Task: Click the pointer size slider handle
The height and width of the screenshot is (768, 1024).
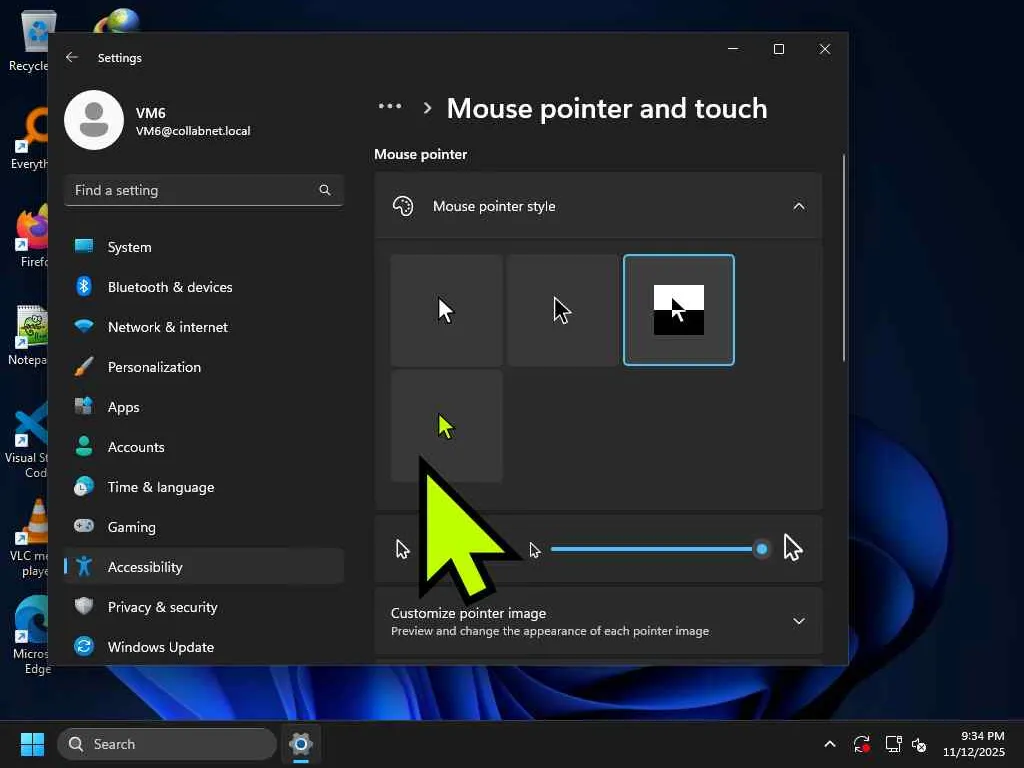Action: [761, 549]
